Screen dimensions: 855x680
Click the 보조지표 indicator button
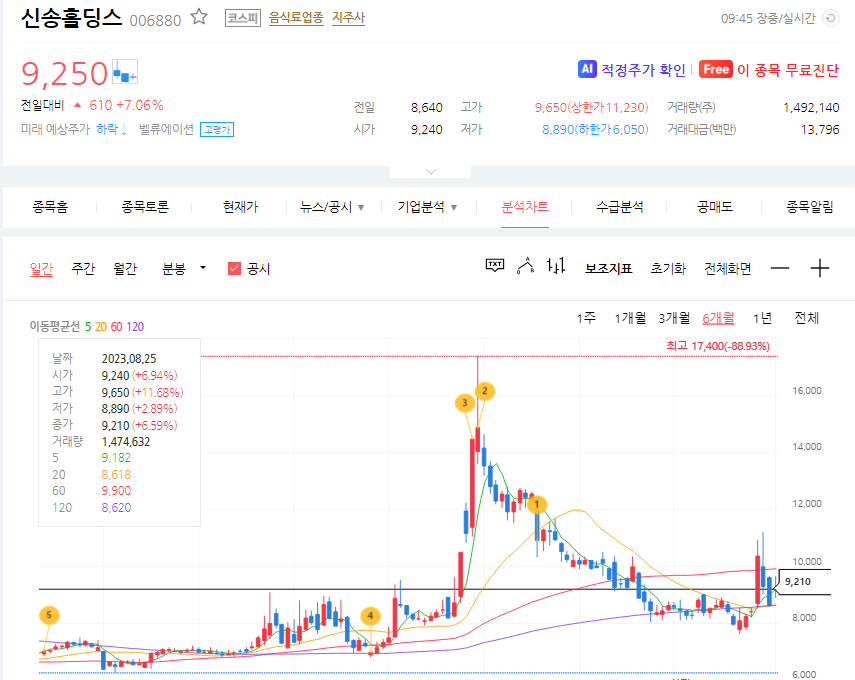tap(606, 268)
